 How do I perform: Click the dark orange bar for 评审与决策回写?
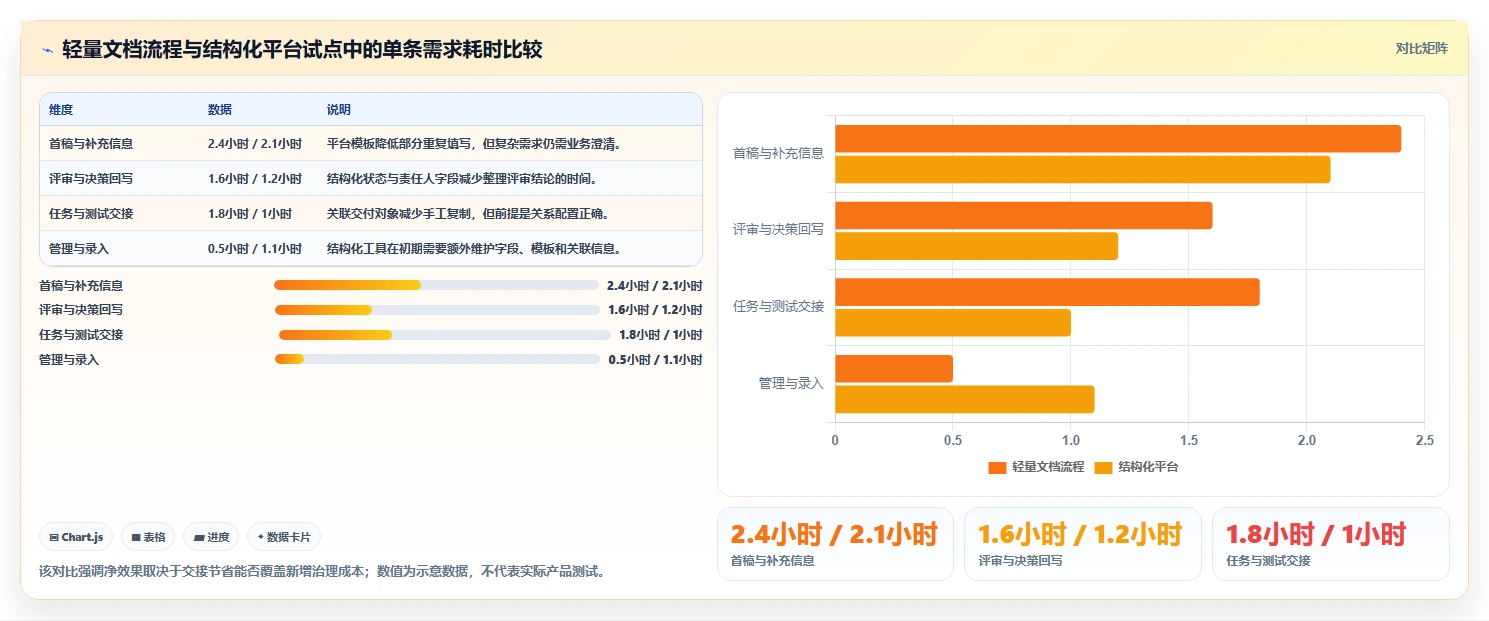click(x=1023, y=215)
